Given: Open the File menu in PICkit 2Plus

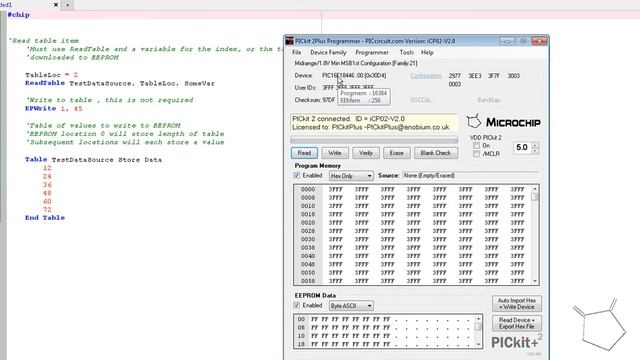Looking at the screenshot, I should pos(296,53).
